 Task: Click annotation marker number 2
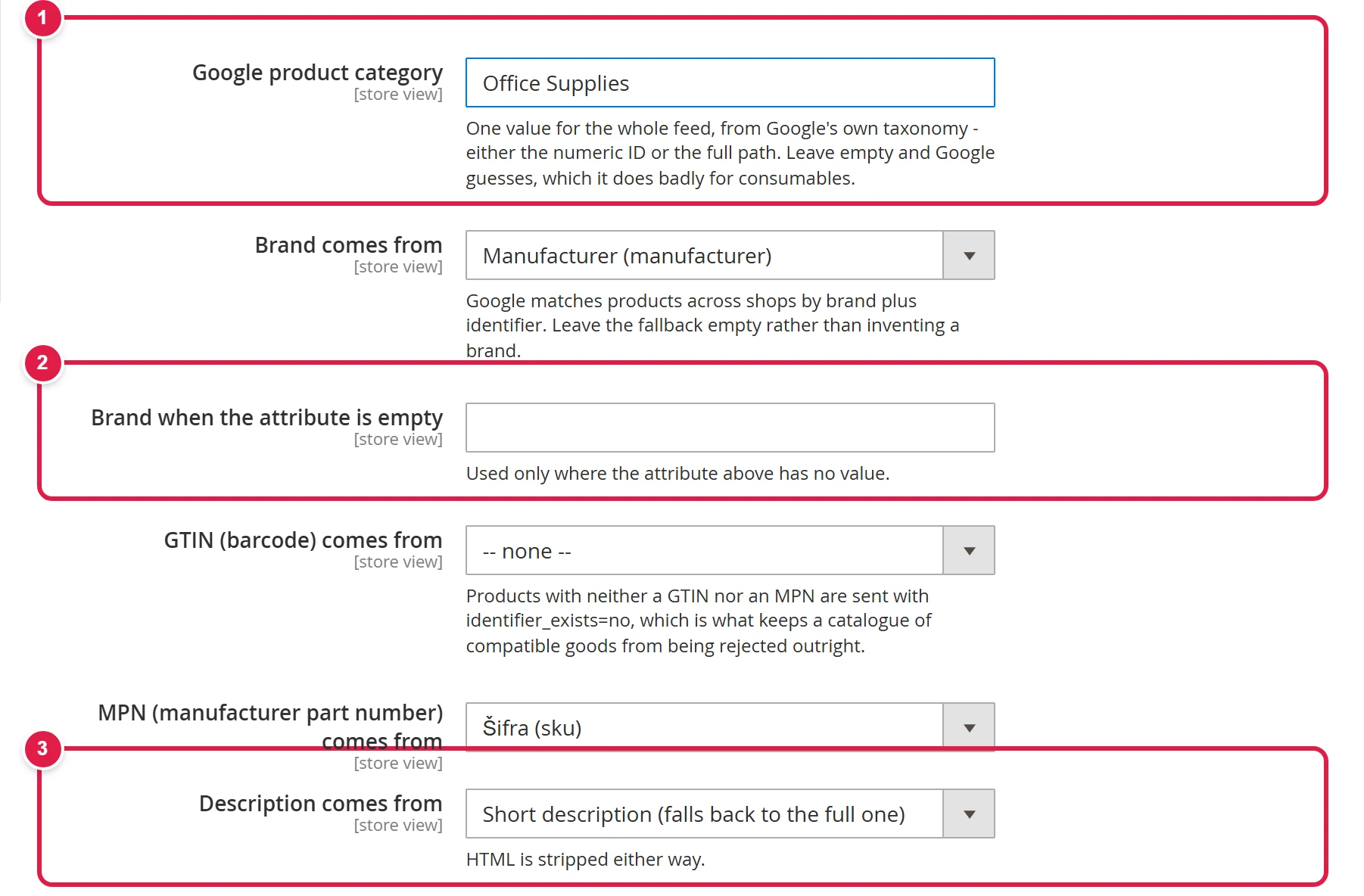tap(42, 362)
